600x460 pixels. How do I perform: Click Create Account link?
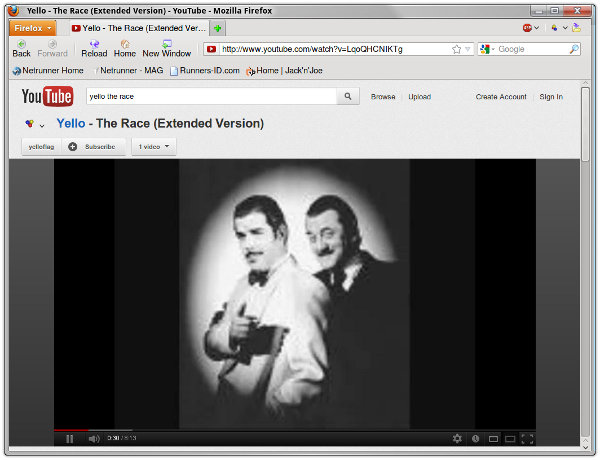coord(501,97)
